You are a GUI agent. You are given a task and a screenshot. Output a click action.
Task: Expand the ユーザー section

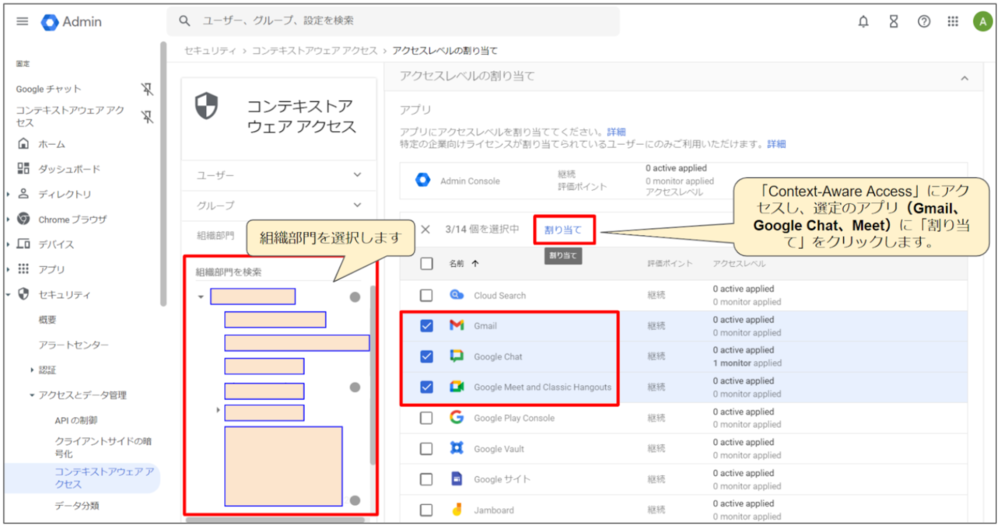pos(358,175)
